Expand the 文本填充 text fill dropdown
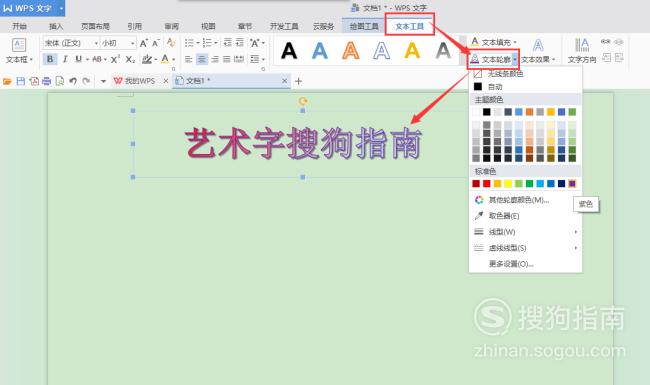650x385 pixels. (x=515, y=43)
